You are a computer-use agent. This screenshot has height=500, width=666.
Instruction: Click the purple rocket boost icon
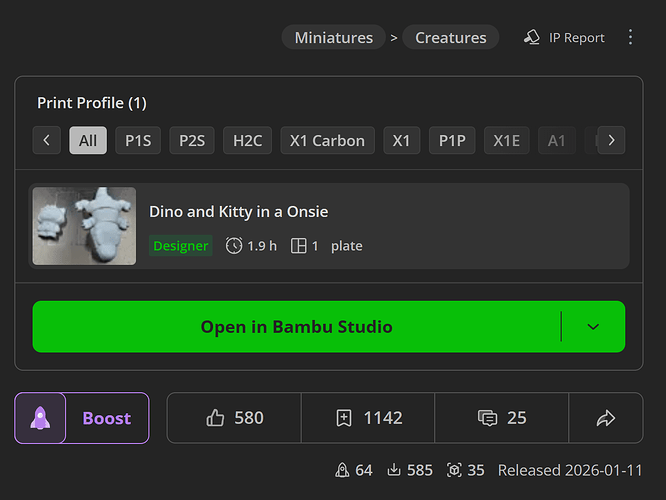click(x=40, y=418)
